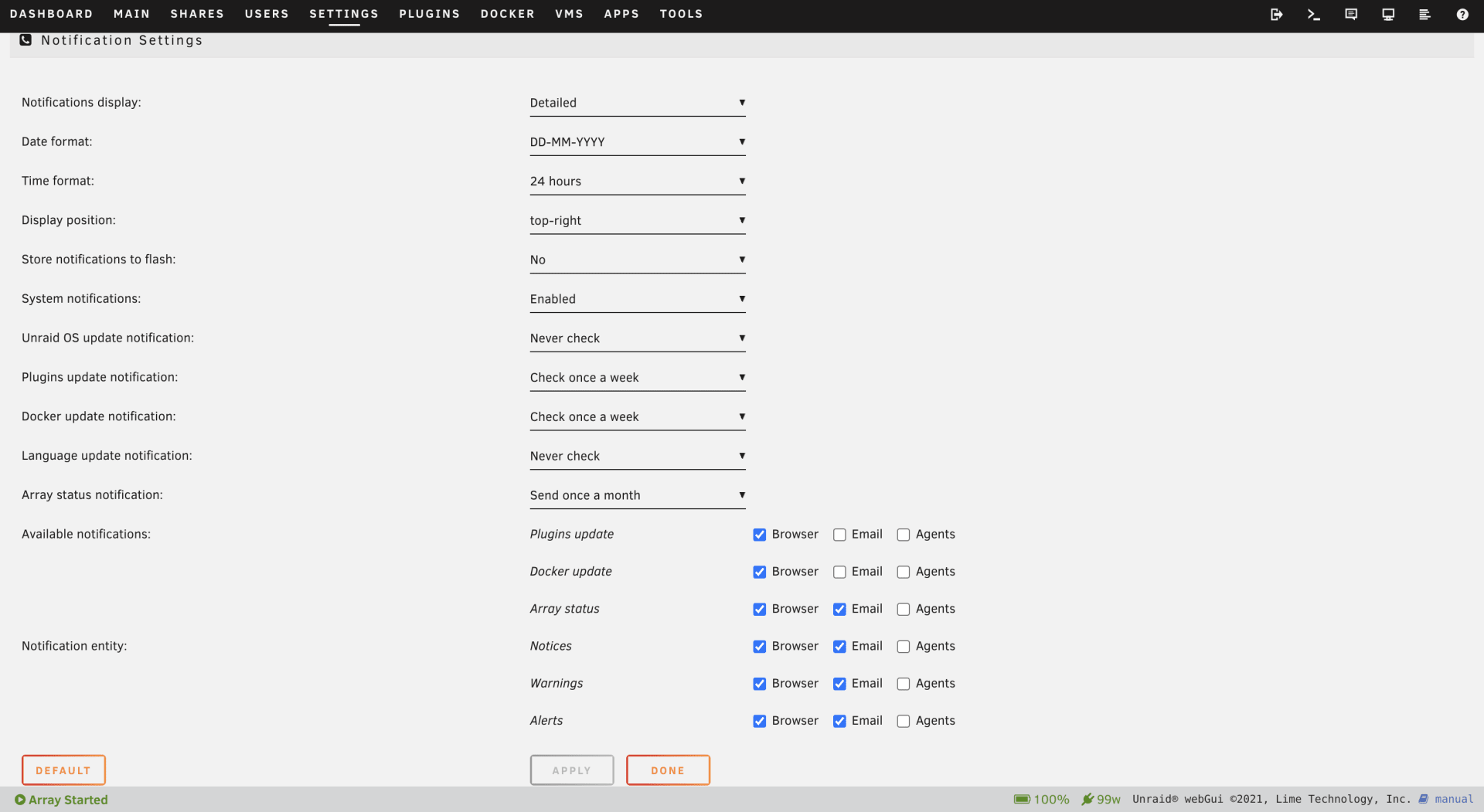
Task: Open the Shares menu
Action: 197,14
